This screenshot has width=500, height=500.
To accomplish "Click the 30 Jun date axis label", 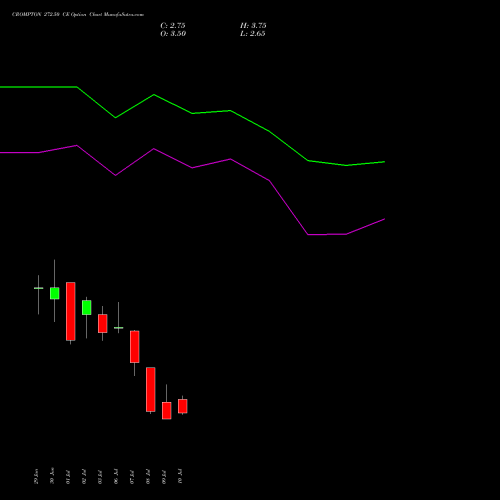I will click(x=52, y=476).
